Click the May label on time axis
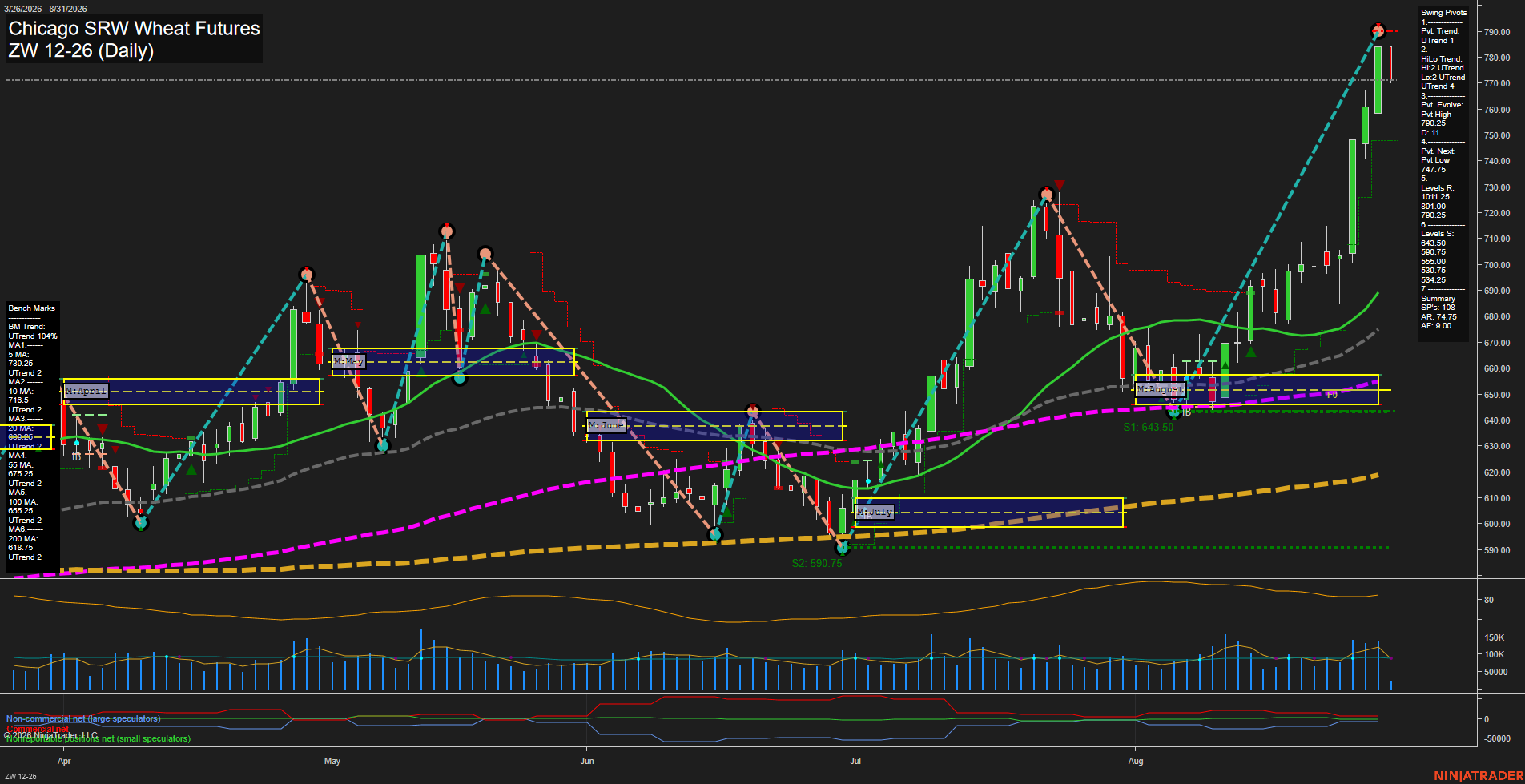This screenshot has width=1525, height=784. 332,761
